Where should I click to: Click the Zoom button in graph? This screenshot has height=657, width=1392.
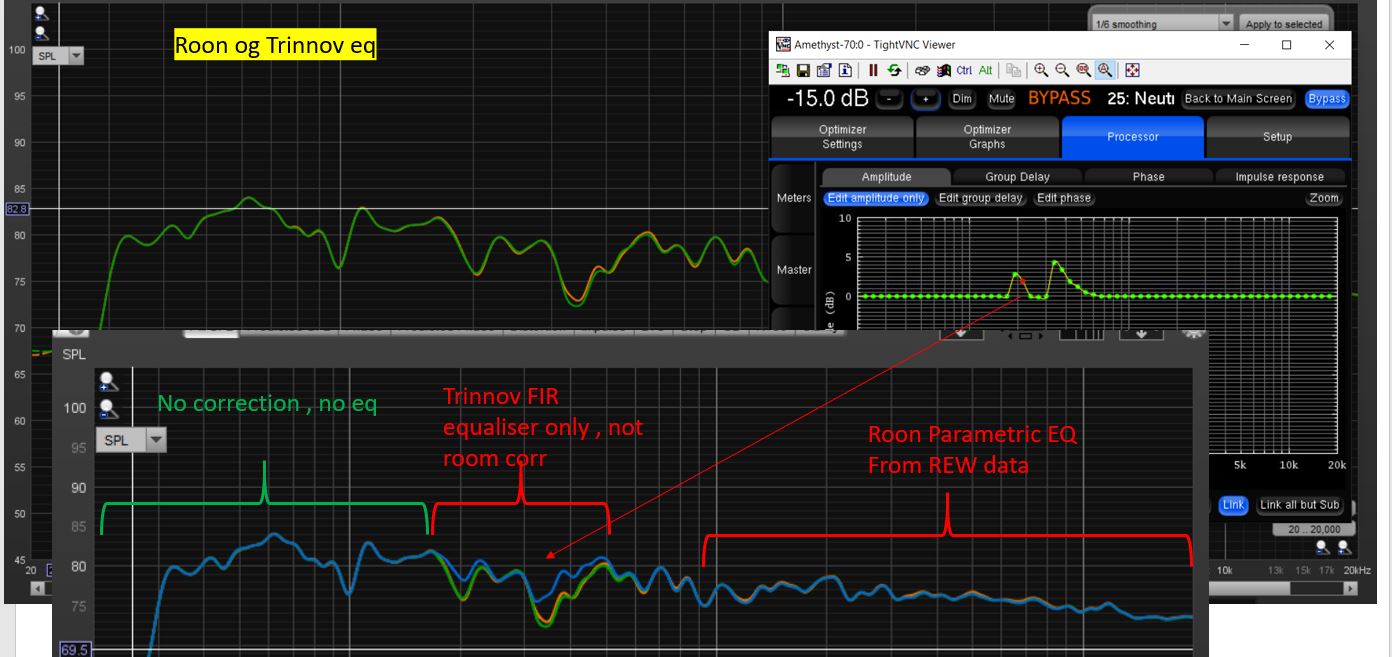[1323, 198]
